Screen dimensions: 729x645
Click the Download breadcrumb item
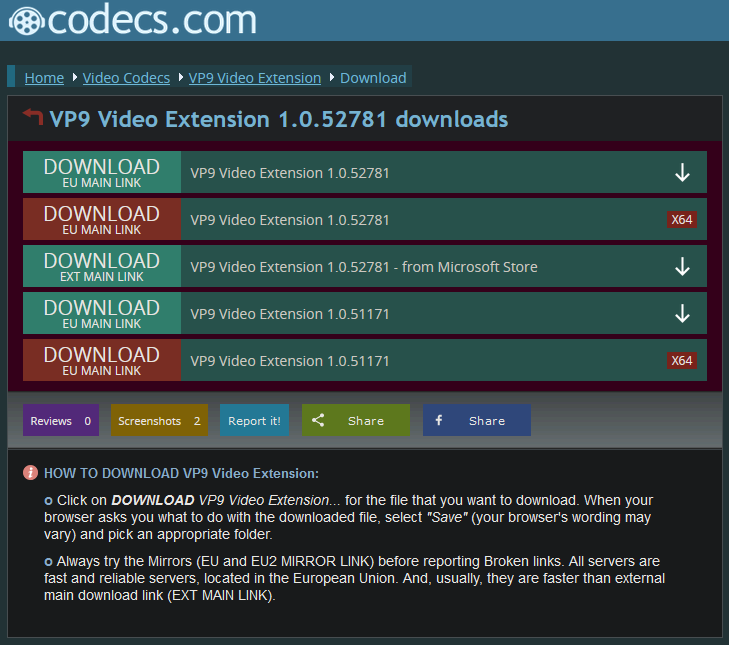click(373, 78)
